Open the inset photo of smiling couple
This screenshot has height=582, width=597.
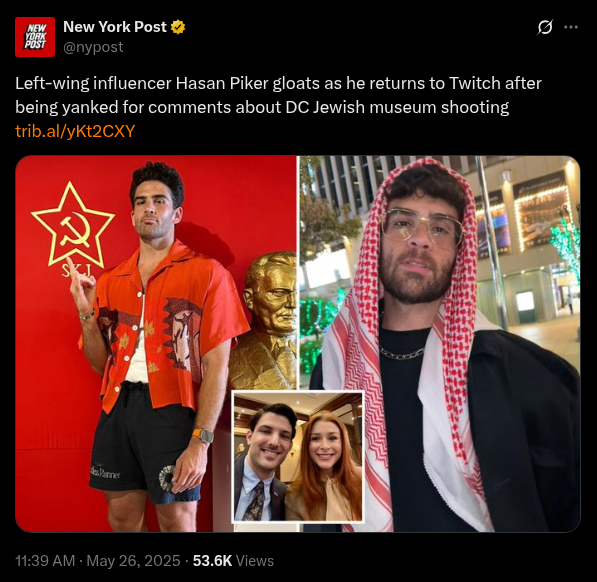click(298, 457)
